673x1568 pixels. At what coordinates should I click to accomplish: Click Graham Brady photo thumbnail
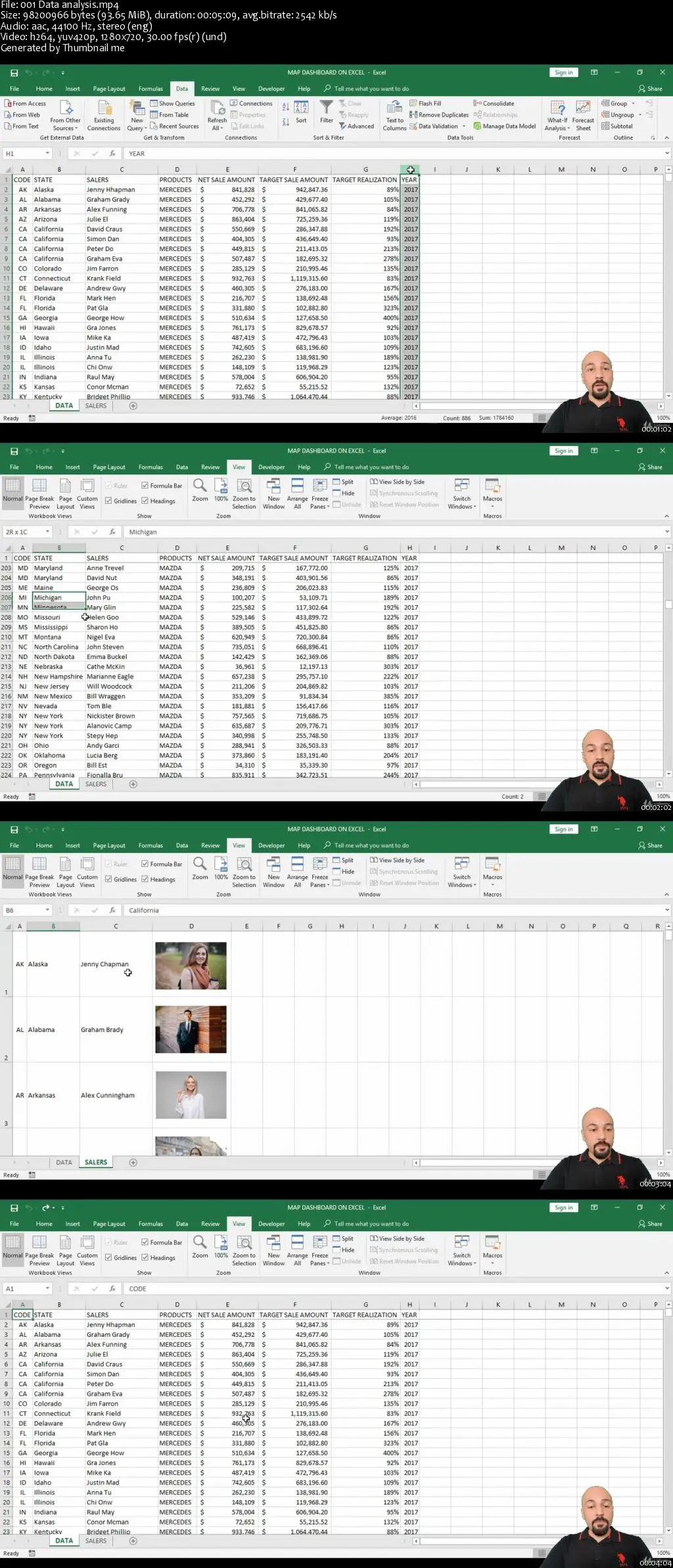point(191,1029)
